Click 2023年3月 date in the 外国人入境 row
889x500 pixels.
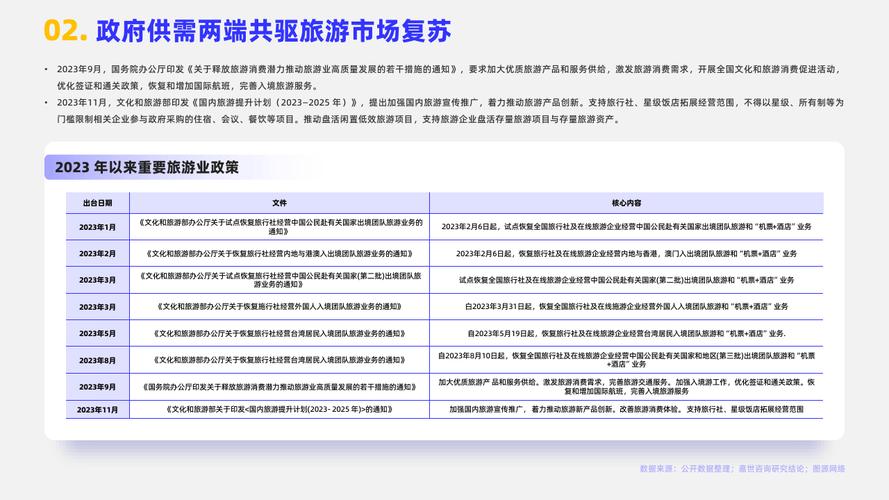click(98, 307)
